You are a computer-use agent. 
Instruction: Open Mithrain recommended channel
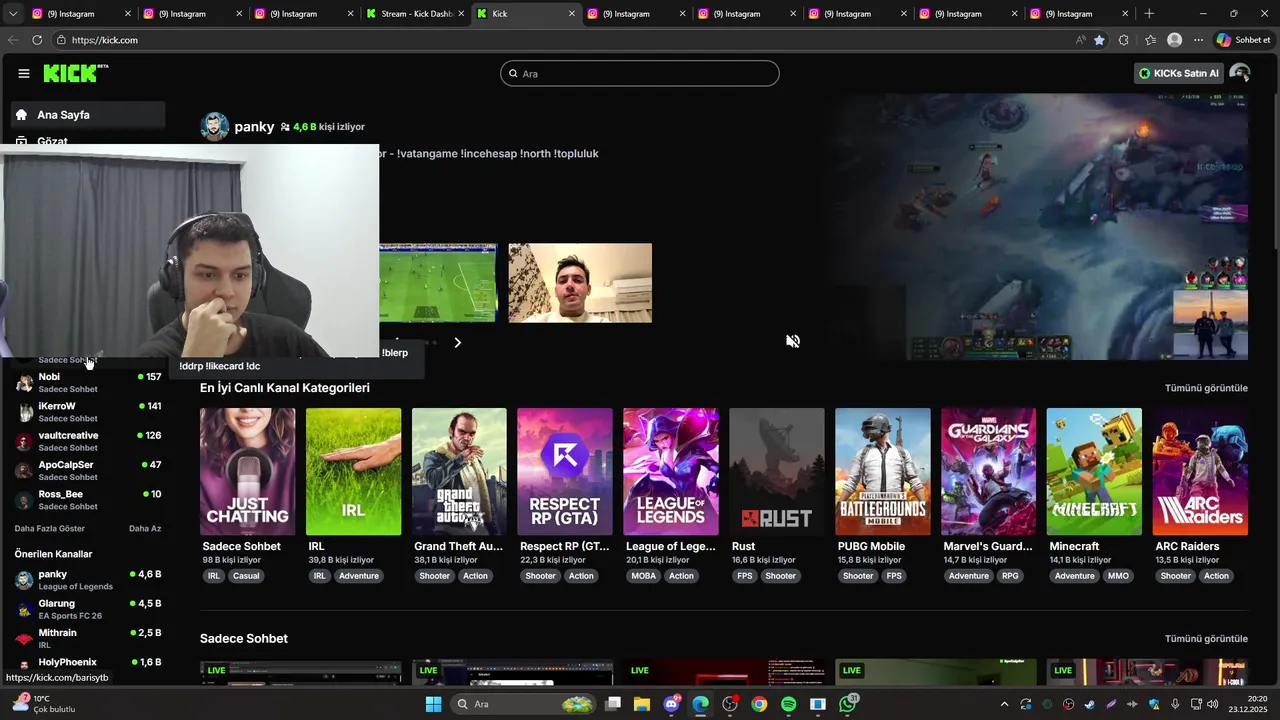88,638
